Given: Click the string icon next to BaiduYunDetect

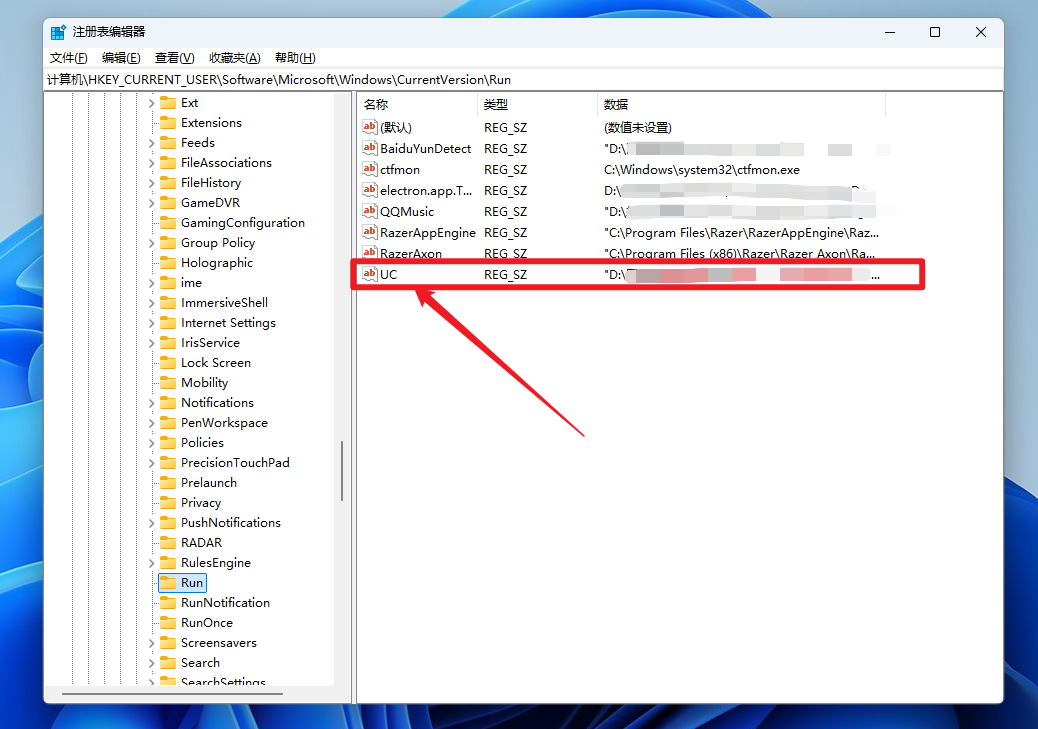Looking at the screenshot, I should pyautogui.click(x=369, y=148).
